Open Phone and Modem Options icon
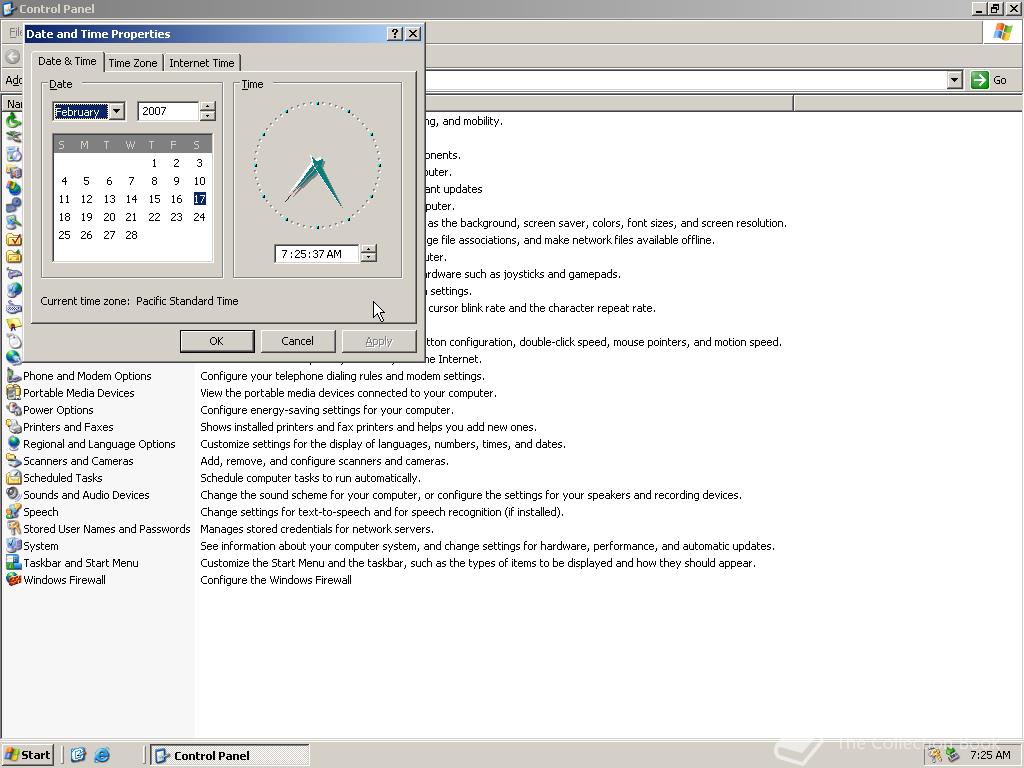 (14, 376)
